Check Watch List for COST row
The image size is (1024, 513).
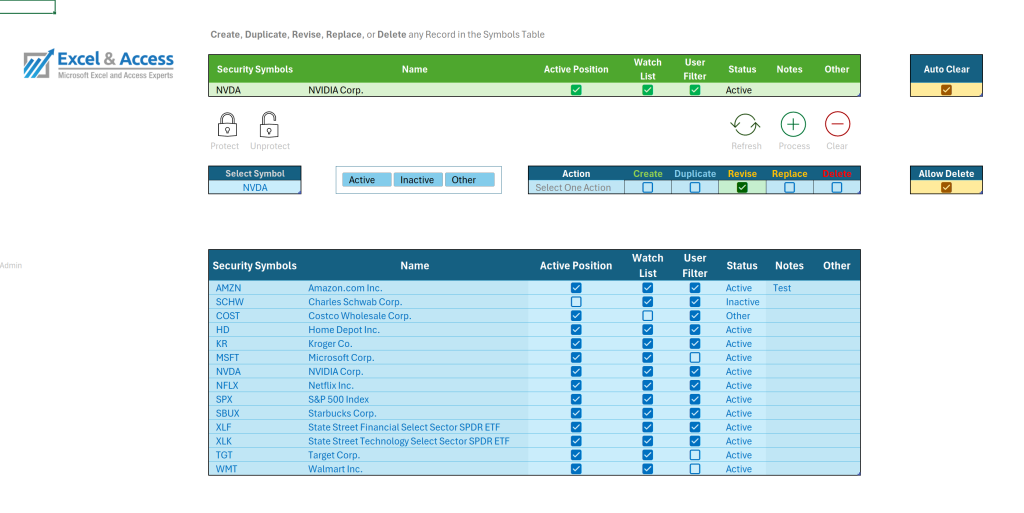pyautogui.click(x=647, y=316)
